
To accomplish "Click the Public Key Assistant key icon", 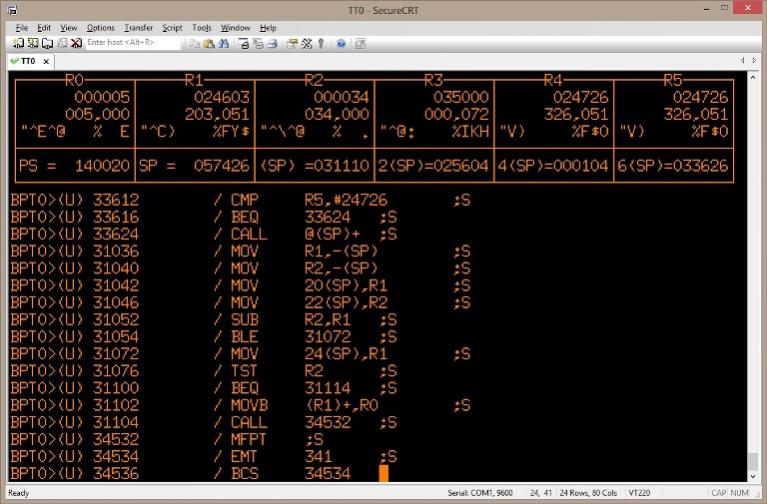I will click(320, 43).
